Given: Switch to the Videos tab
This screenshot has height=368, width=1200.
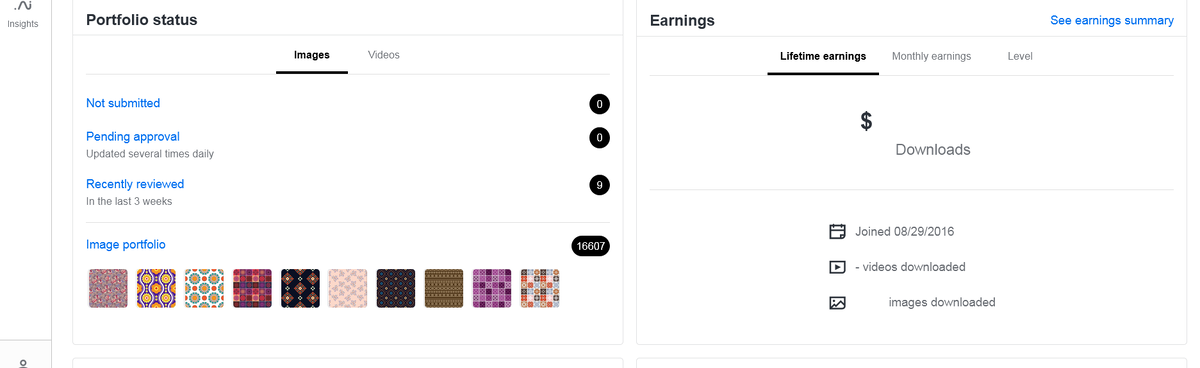Looking at the screenshot, I should [384, 55].
